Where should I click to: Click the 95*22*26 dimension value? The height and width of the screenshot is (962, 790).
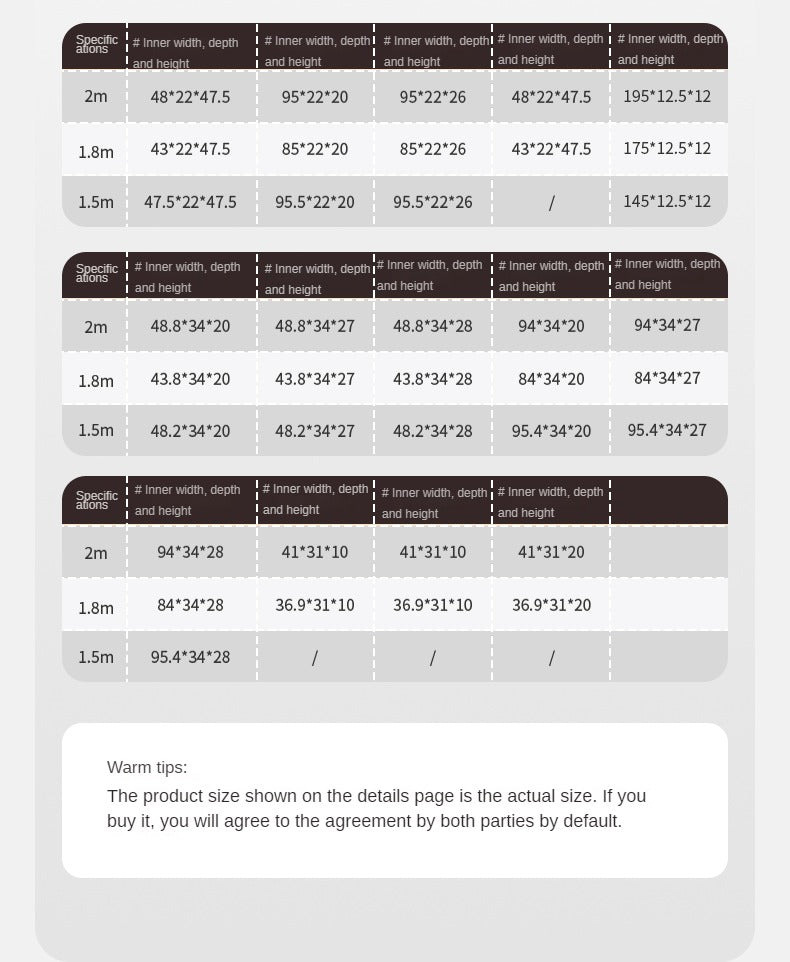coord(432,97)
